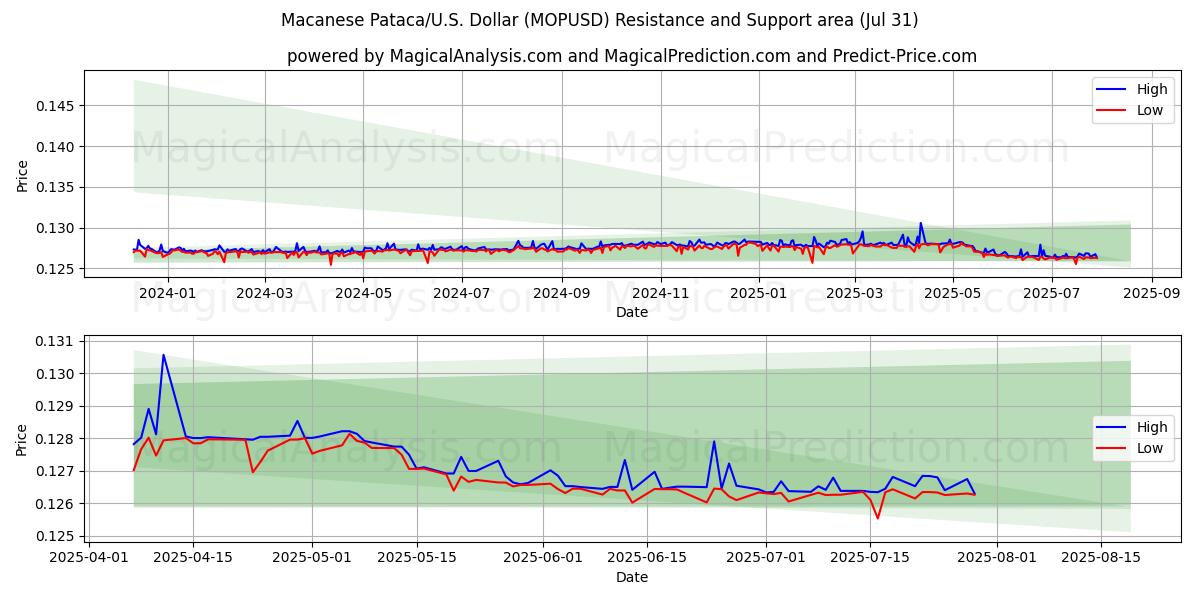Screen dimensions: 1200x600
Task: Click the 0.128 tick on bottom chart
Action: tap(56, 439)
